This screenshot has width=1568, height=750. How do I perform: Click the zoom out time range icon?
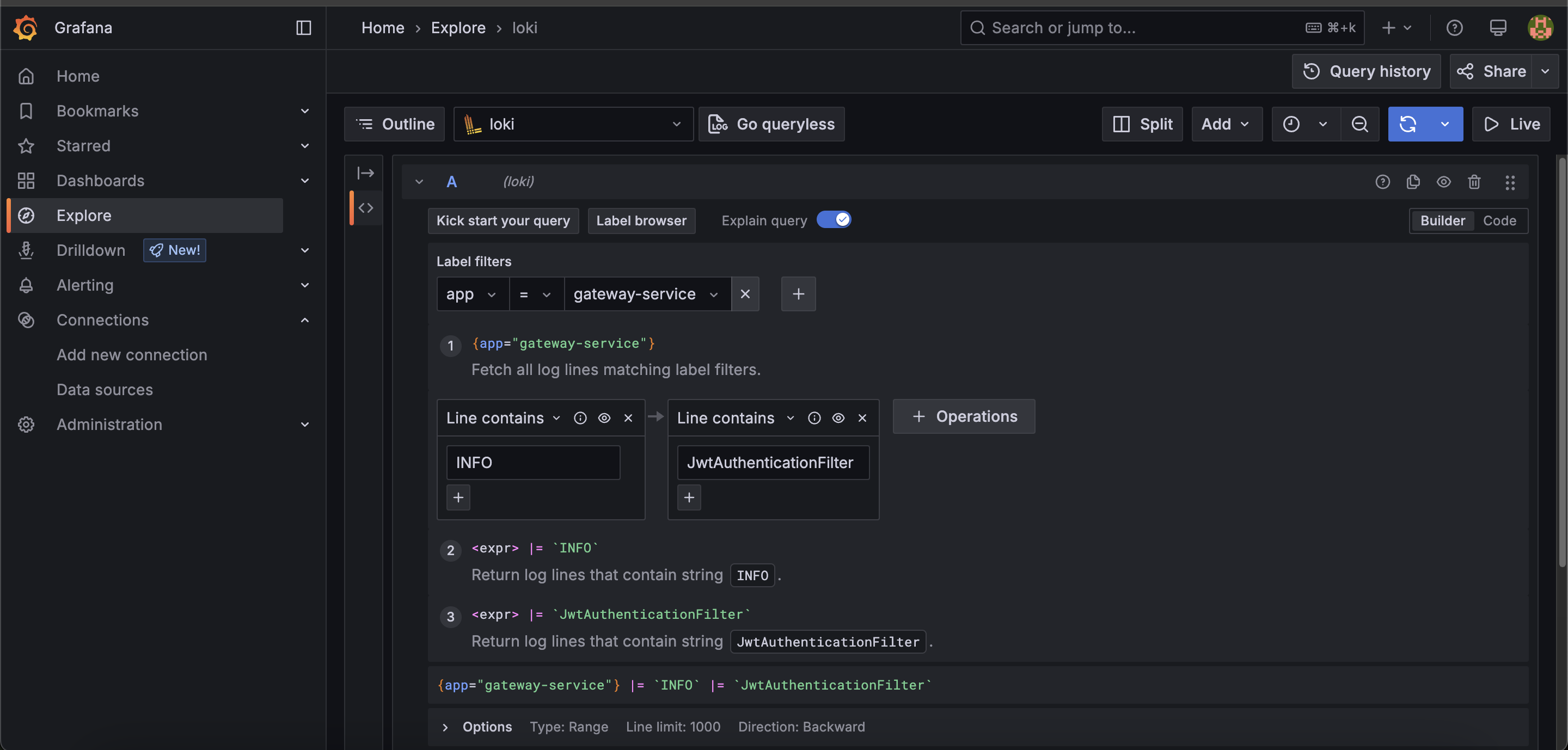point(1359,124)
